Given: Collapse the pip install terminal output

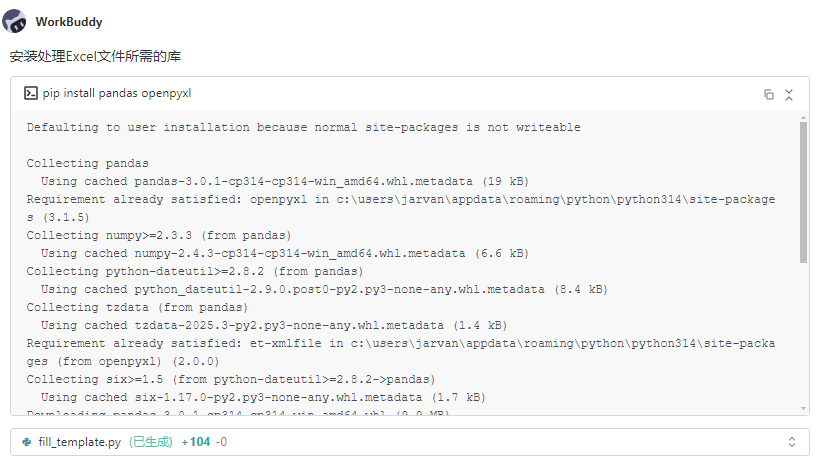Looking at the screenshot, I should click(789, 94).
